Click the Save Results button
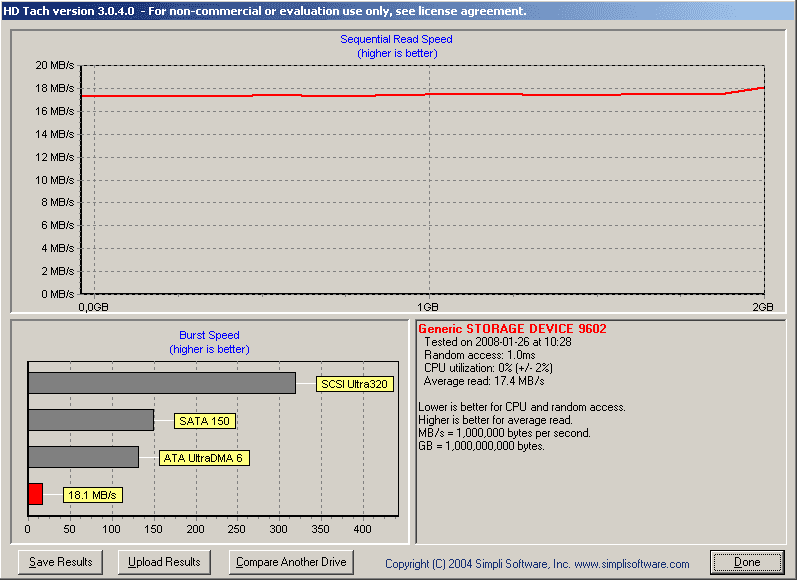The height and width of the screenshot is (580, 797). (60, 562)
